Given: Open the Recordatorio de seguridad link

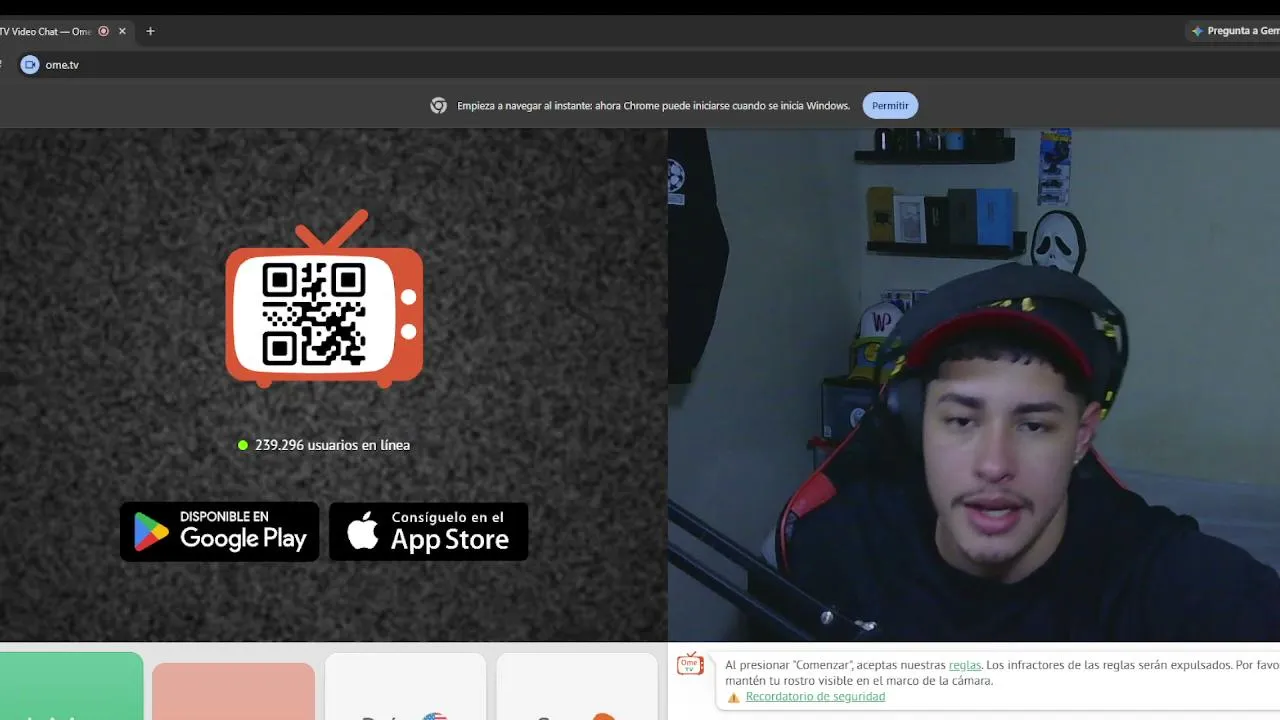Looking at the screenshot, I should (x=815, y=697).
